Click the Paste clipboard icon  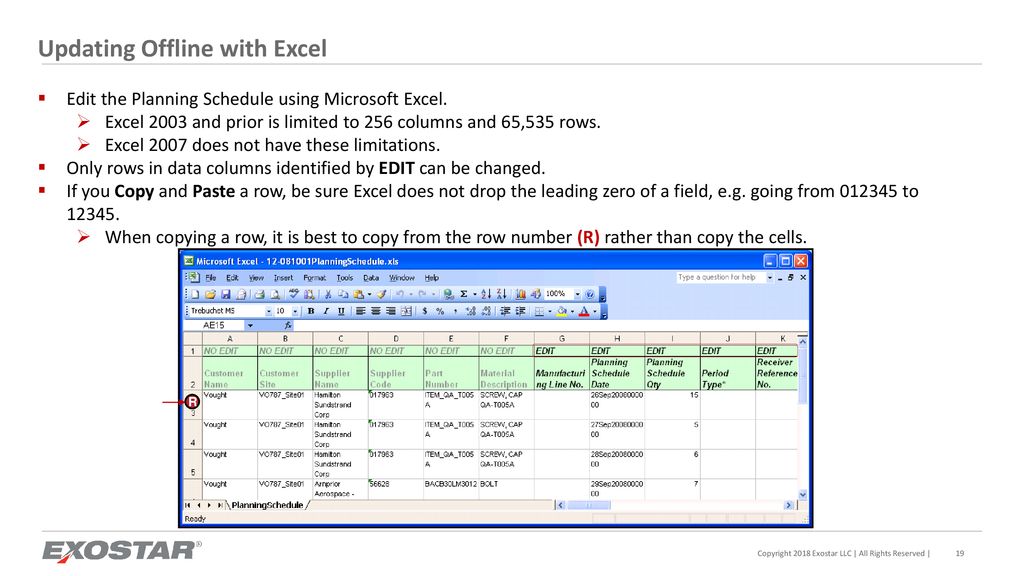click(359, 295)
